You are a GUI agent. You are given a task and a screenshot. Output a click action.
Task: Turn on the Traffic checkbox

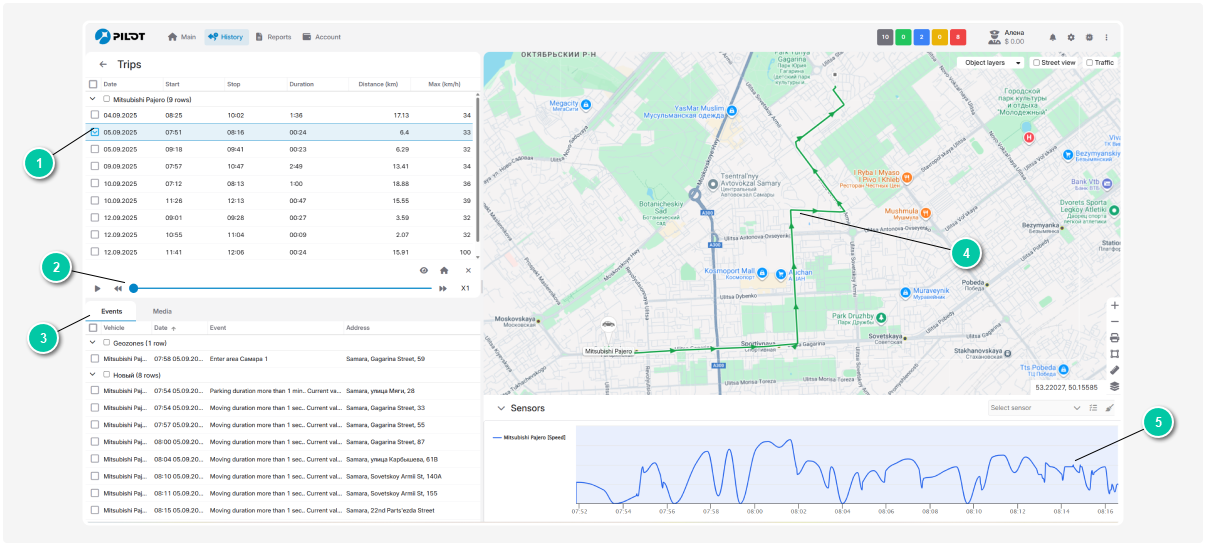[x=1089, y=62]
